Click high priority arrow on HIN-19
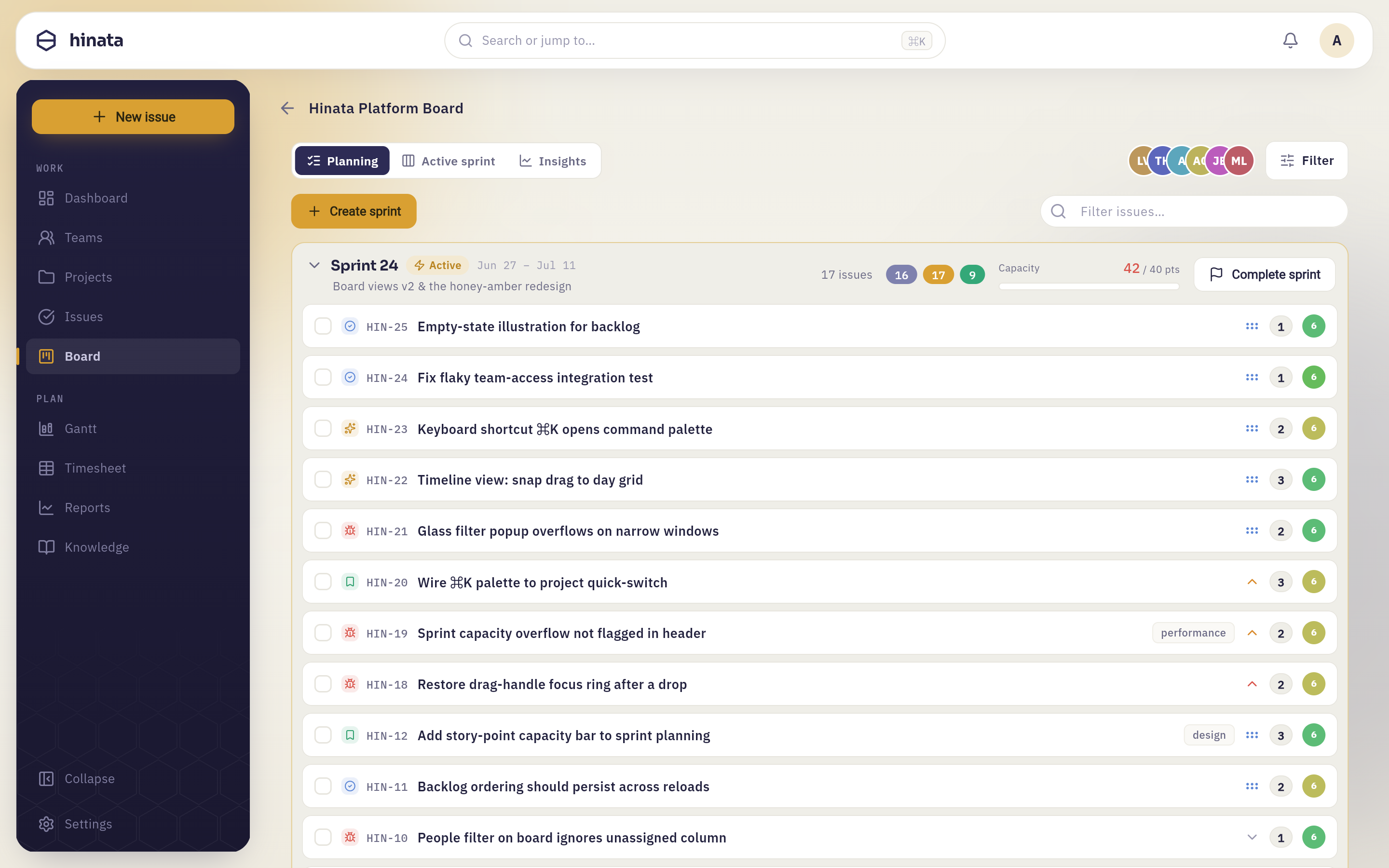 (1252, 633)
